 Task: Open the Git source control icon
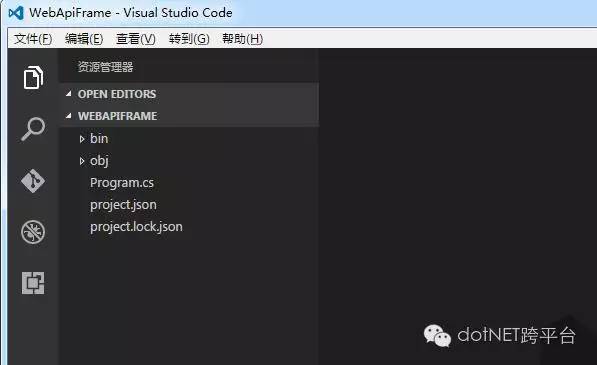[x=33, y=181]
